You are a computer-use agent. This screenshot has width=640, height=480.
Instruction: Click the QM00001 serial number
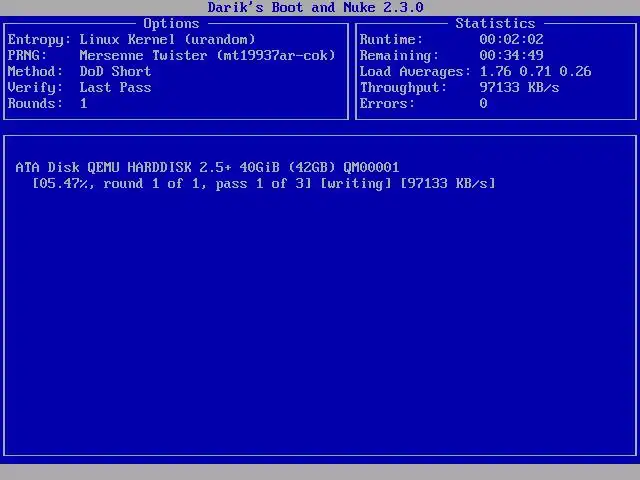click(371, 167)
